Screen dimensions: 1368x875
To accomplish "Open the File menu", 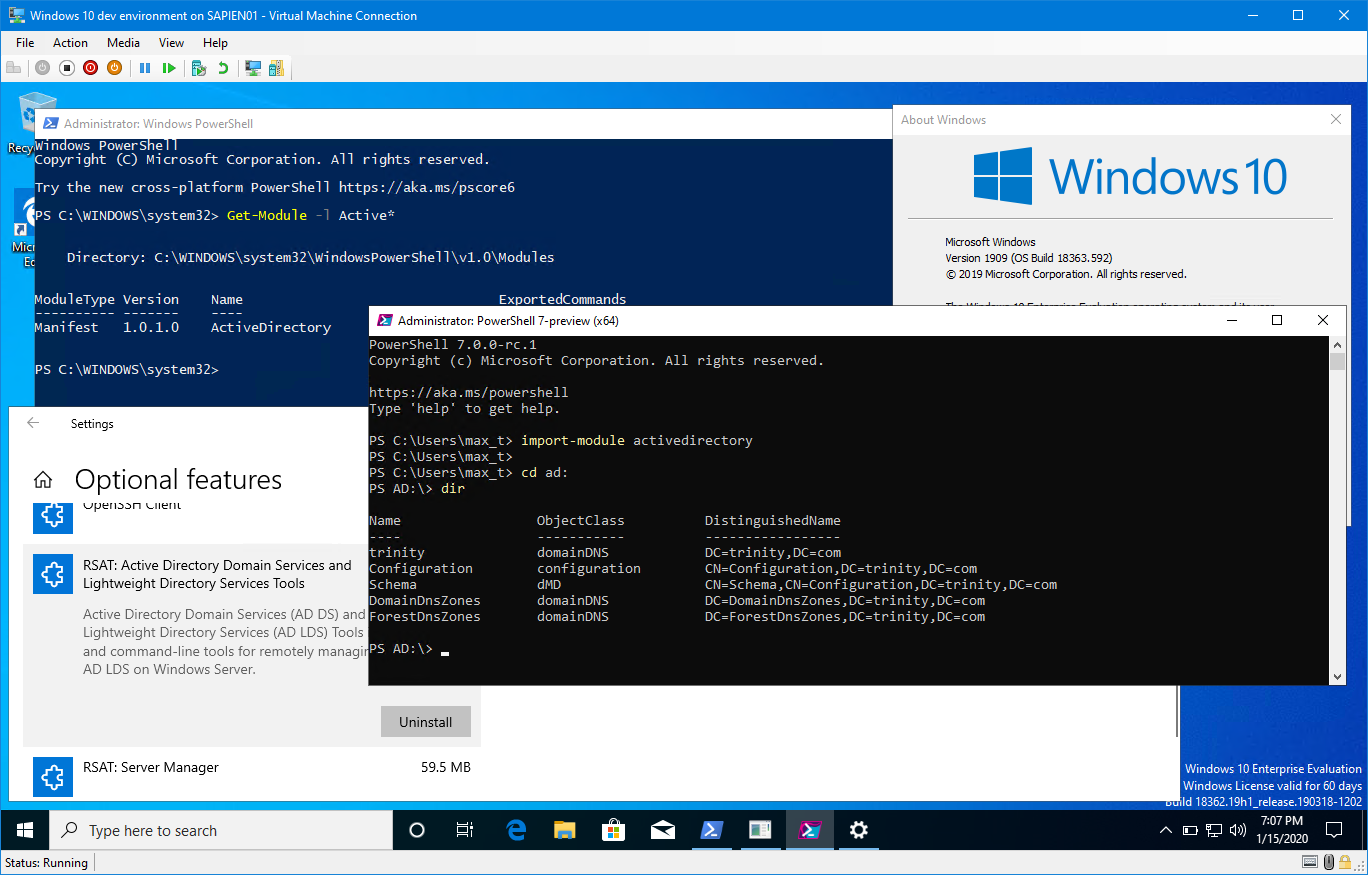I will point(25,43).
